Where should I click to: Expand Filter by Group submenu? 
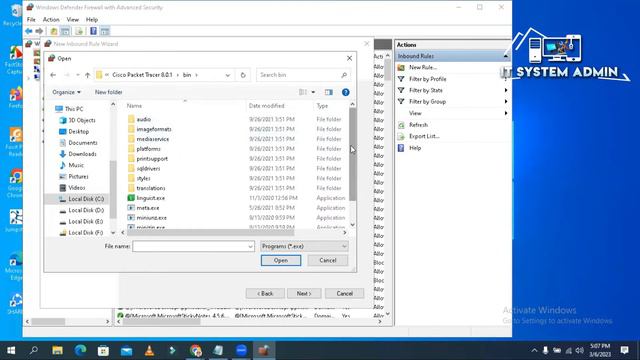pos(506,102)
